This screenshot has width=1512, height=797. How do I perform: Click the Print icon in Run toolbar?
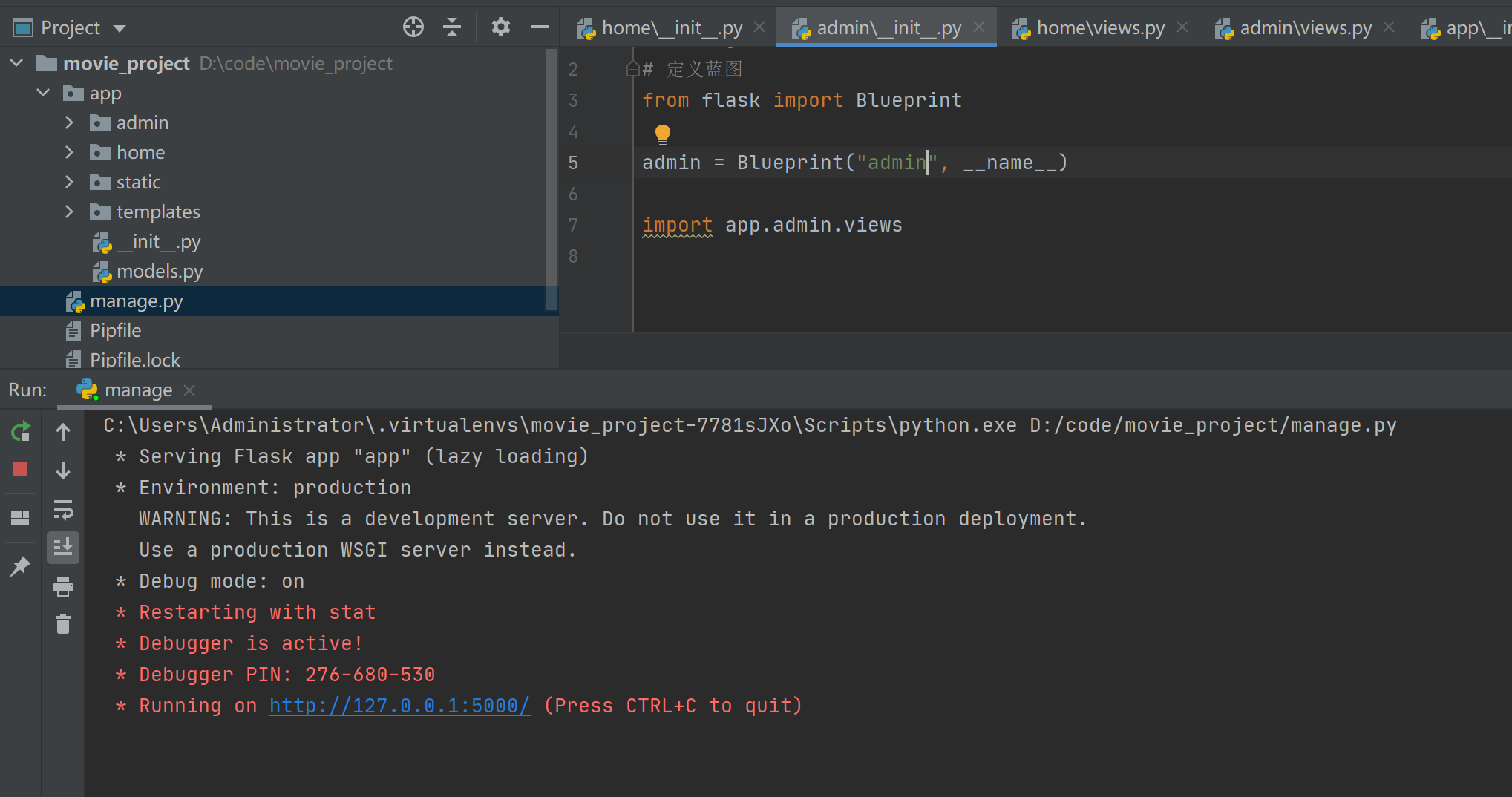pos(63,587)
